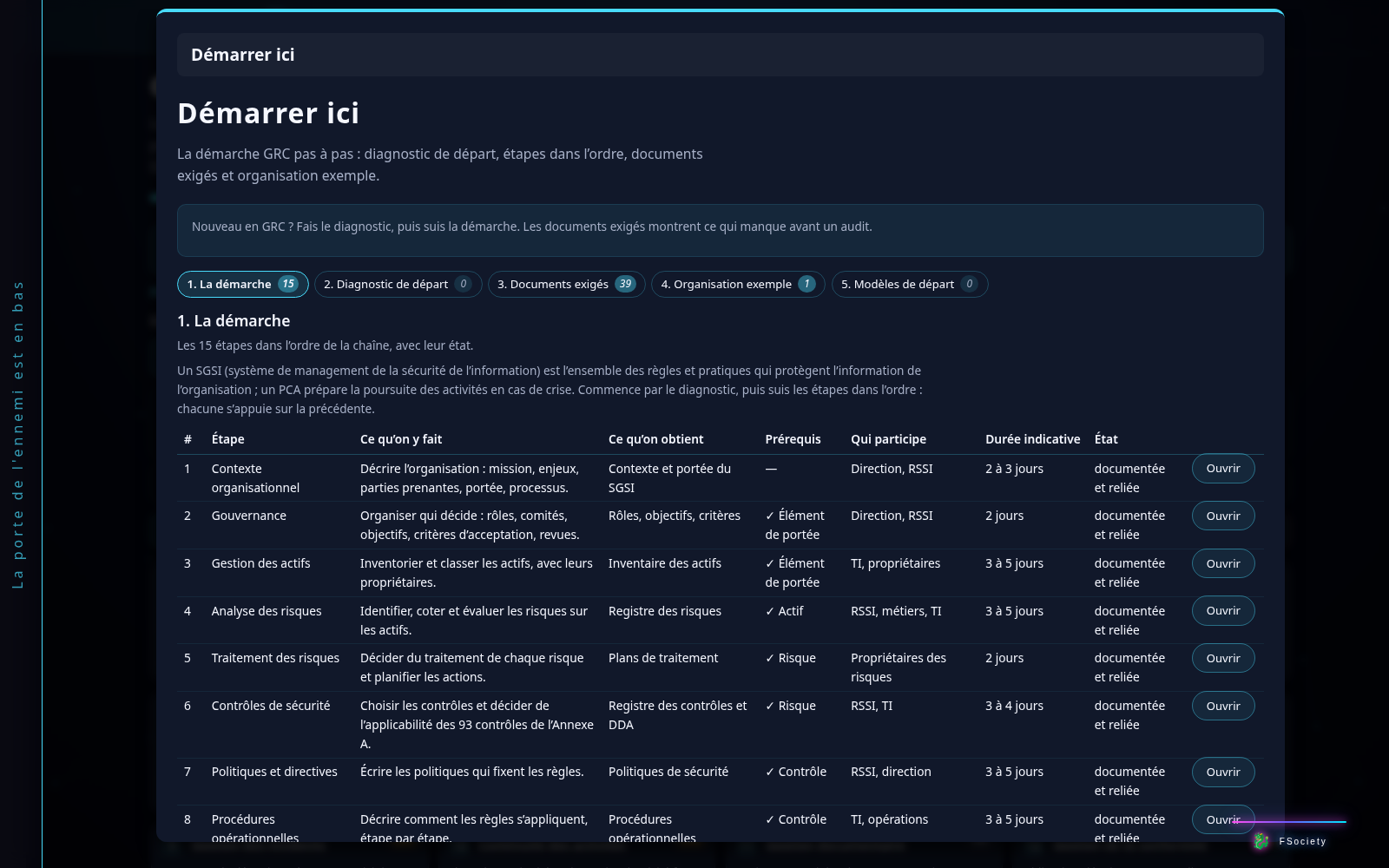Go to '4. Organisation exemple' tab

pos(738,284)
